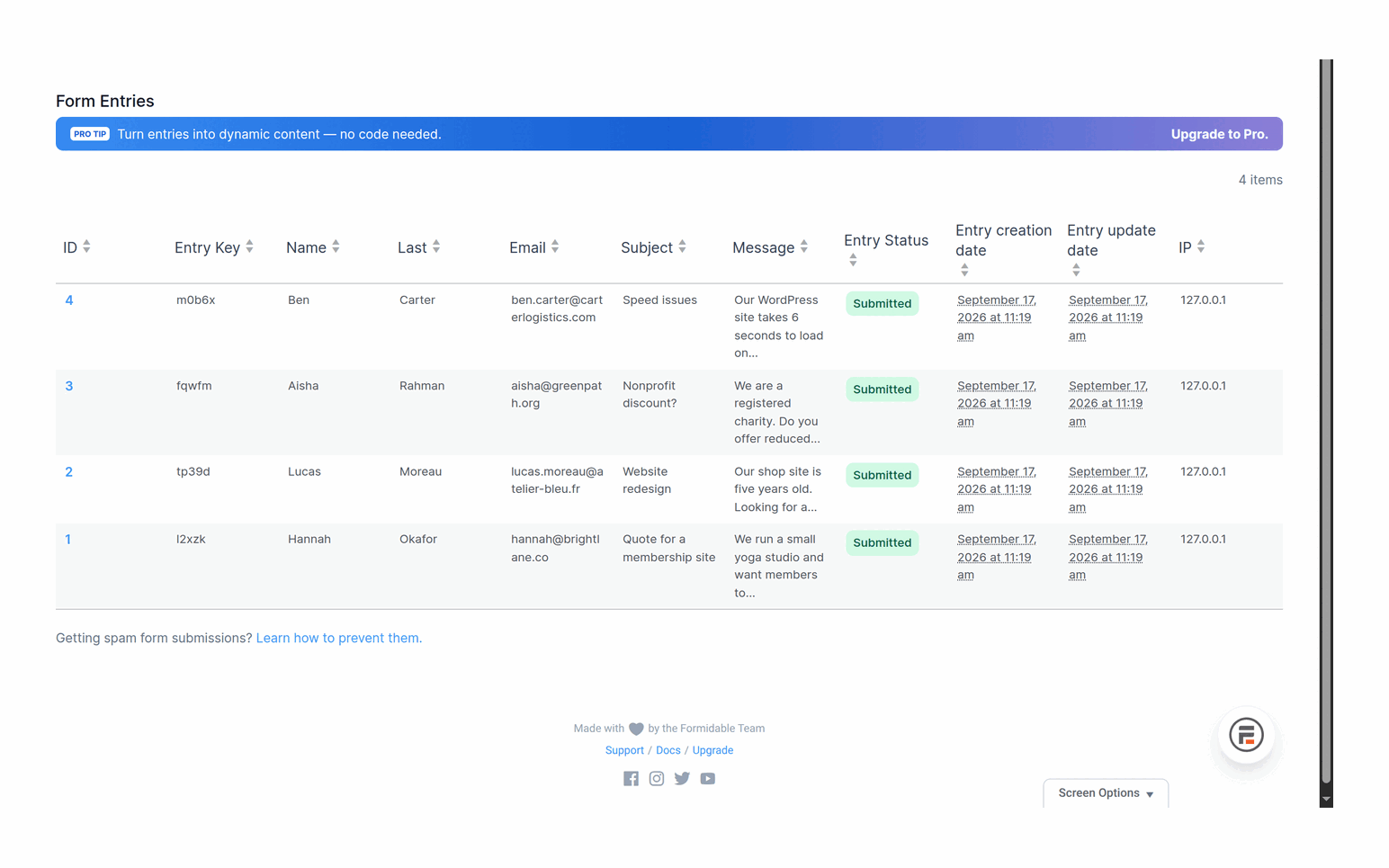1389x868 pixels.
Task: Sort by Message column arrows
Action: (804, 246)
